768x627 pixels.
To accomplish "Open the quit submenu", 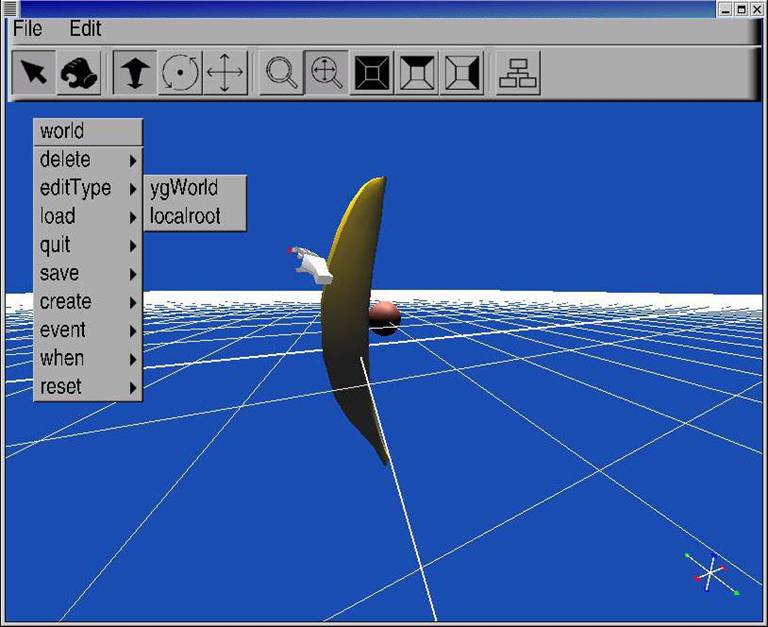I will point(88,245).
